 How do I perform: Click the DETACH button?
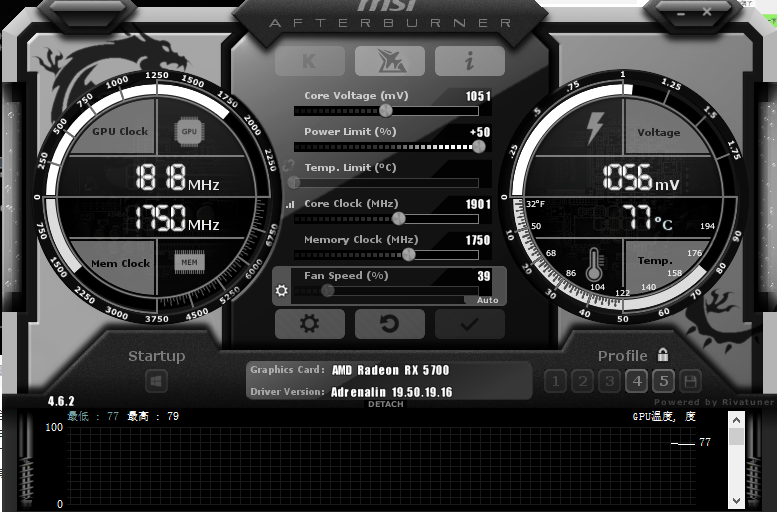click(386, 404)
